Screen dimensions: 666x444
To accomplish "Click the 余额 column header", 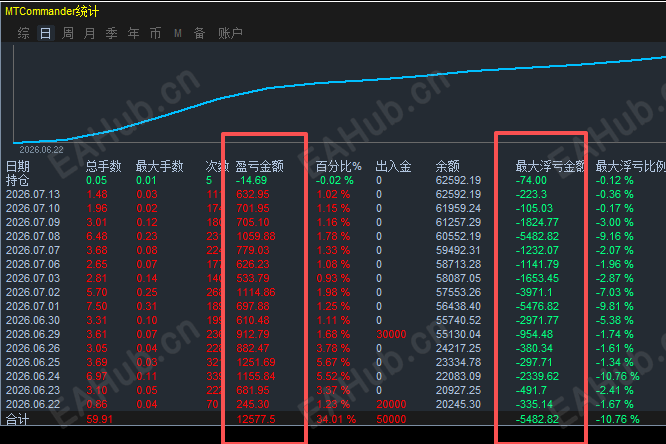I will [448, 166].
